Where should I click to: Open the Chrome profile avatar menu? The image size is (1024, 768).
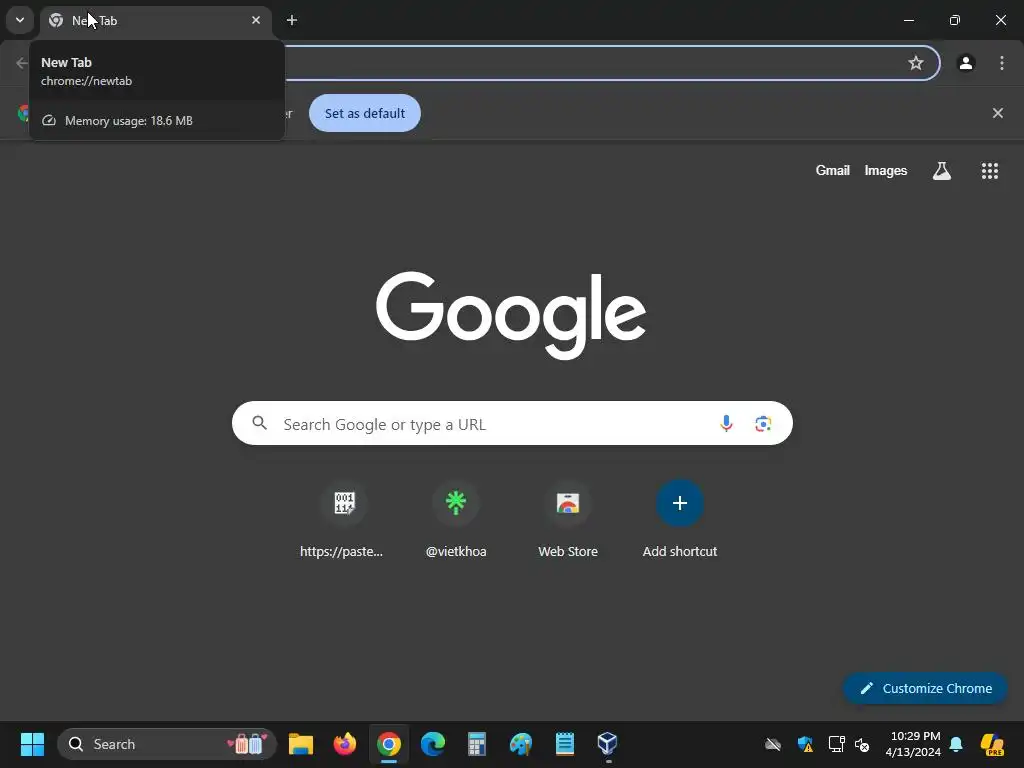966,63
